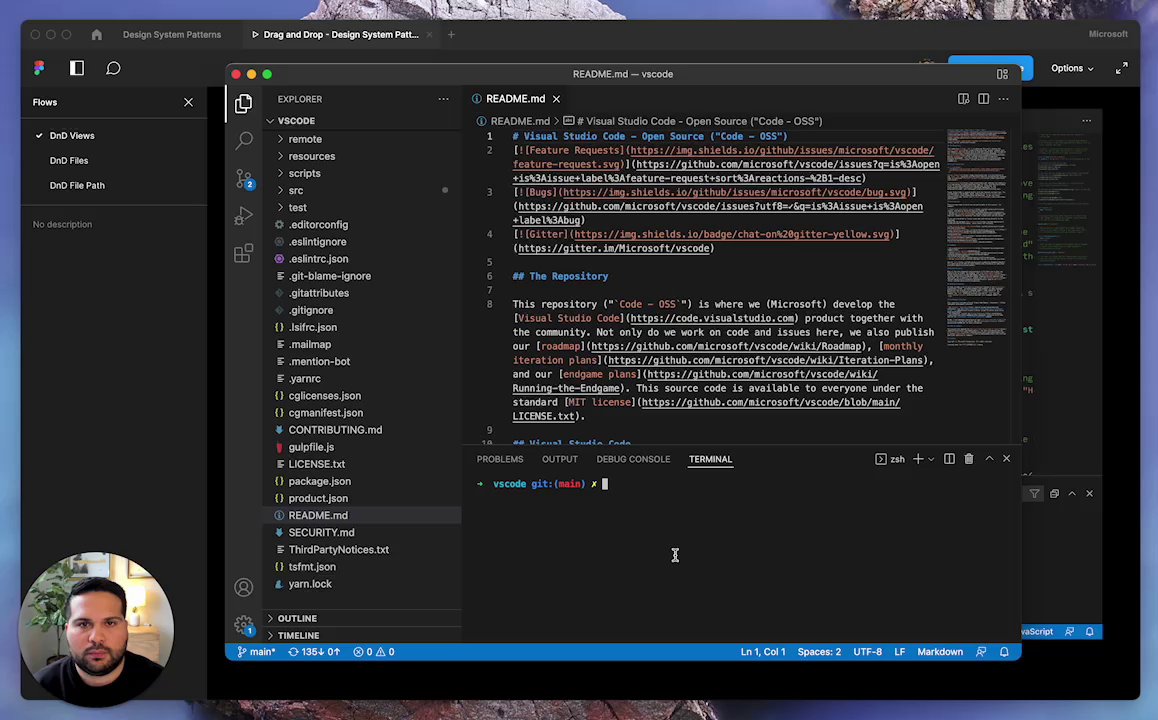1158x720 pixels.
Task: Click LF end of line setting
Action: click(x=900, y=652)
